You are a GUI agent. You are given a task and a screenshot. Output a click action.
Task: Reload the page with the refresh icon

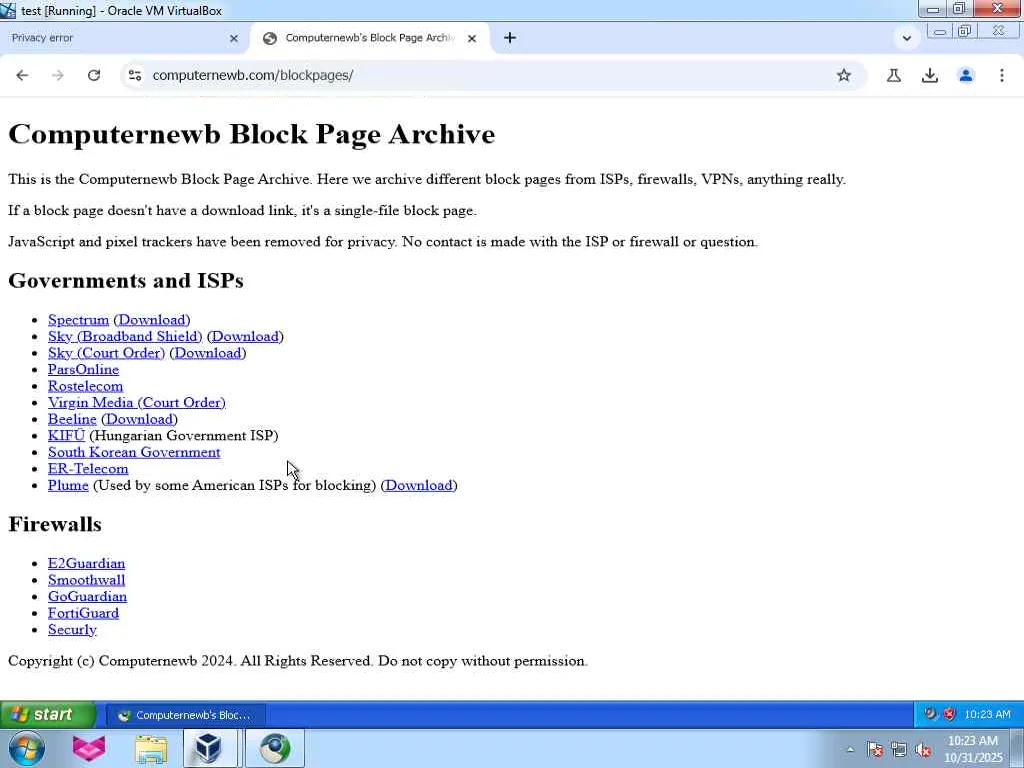coord(94,75)
